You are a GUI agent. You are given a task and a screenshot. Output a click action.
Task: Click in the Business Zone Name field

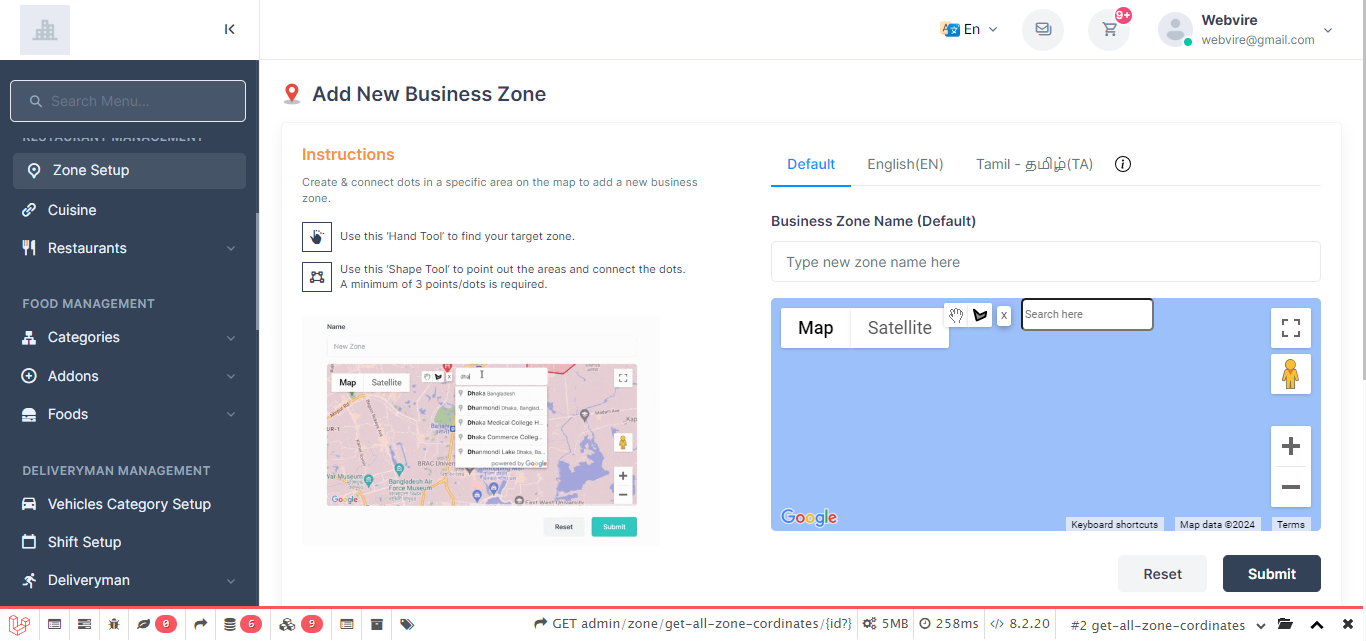[1045, 262]
